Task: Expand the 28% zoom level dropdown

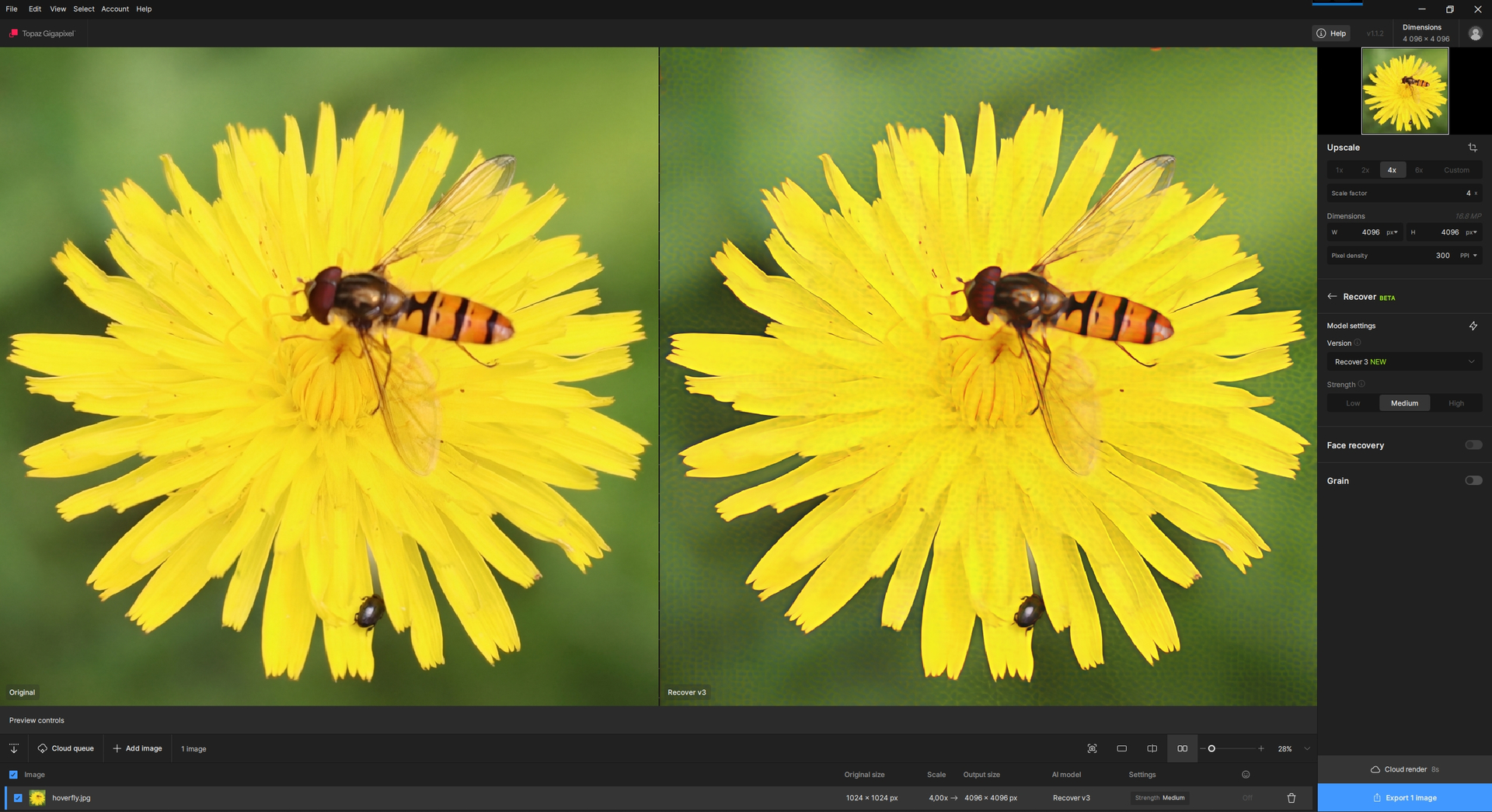Action: click(1307, 749)
